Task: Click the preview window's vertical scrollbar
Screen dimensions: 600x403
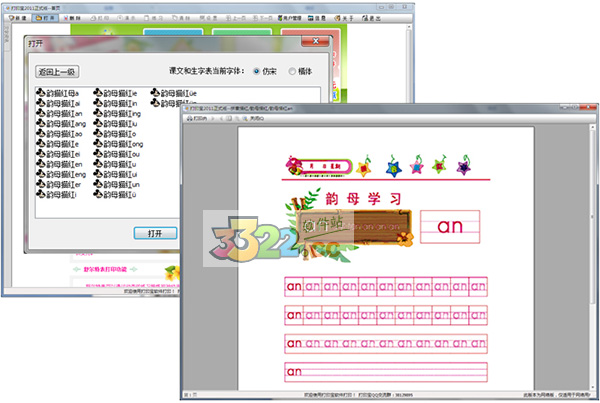Action: (593, 257)
